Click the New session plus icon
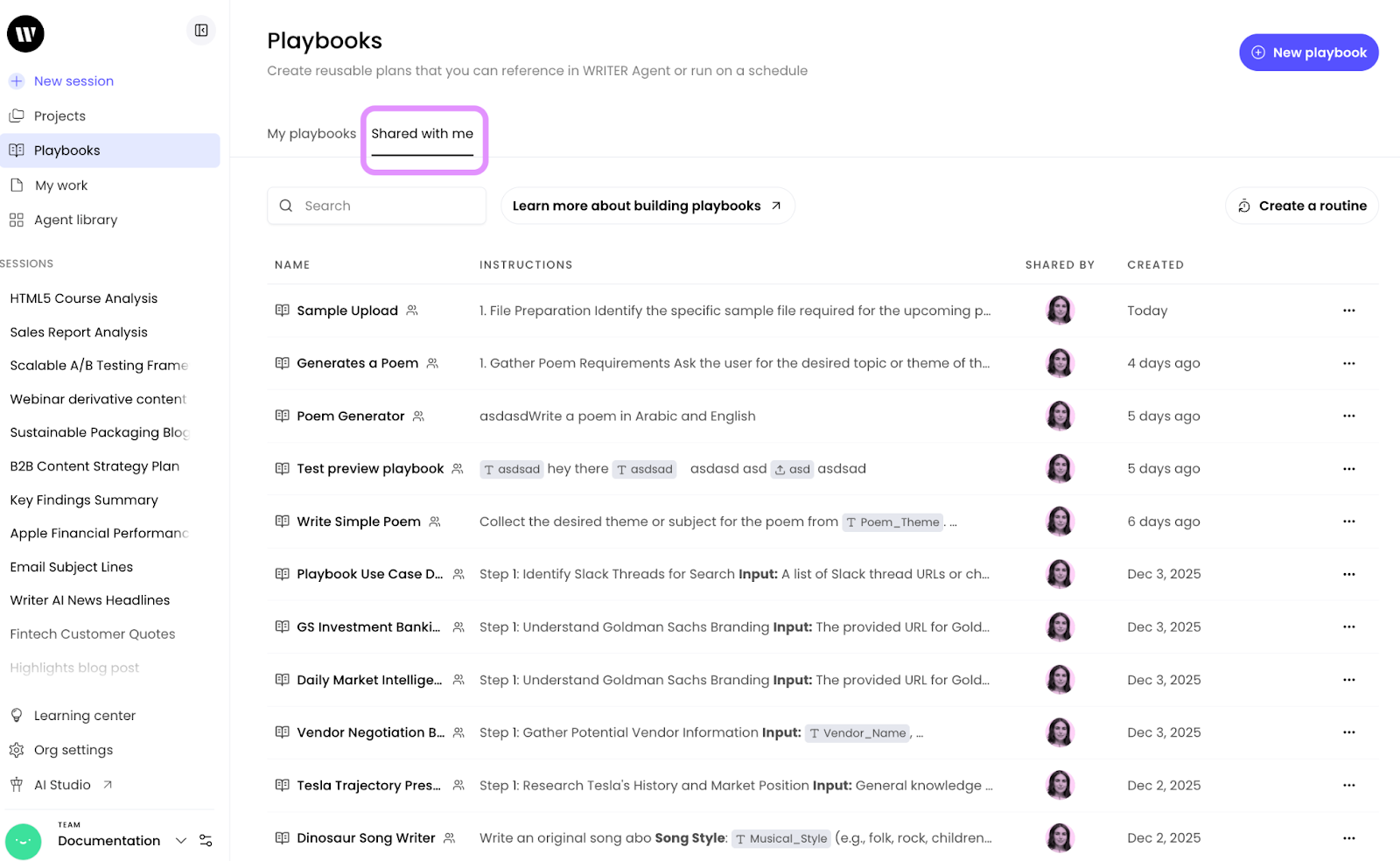This screenshot has height=861, width=1400. [17, 81]
